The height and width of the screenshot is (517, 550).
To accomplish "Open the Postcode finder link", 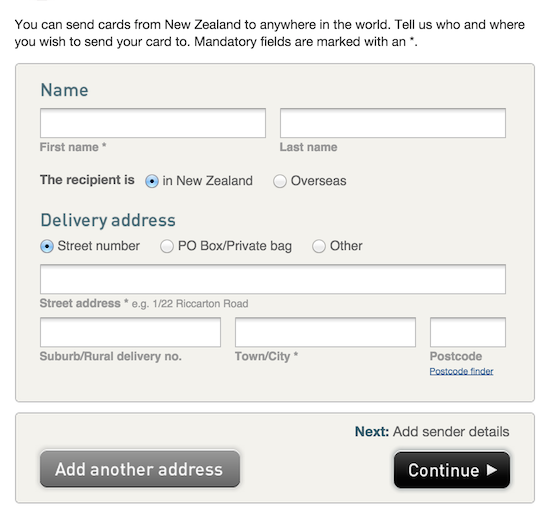I will click(x=461, y=371).
